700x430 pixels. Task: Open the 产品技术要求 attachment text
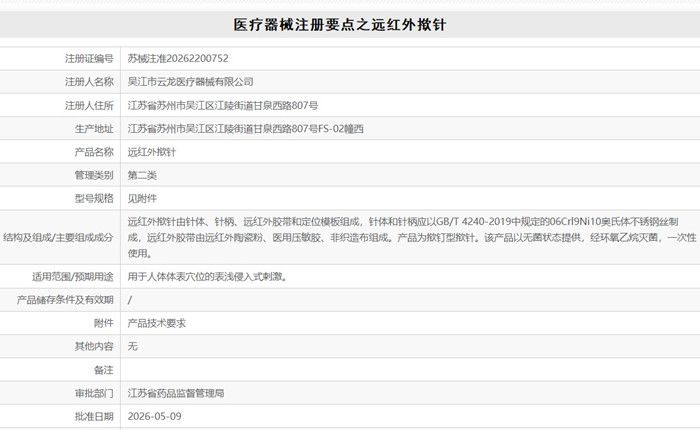[157, 323]
